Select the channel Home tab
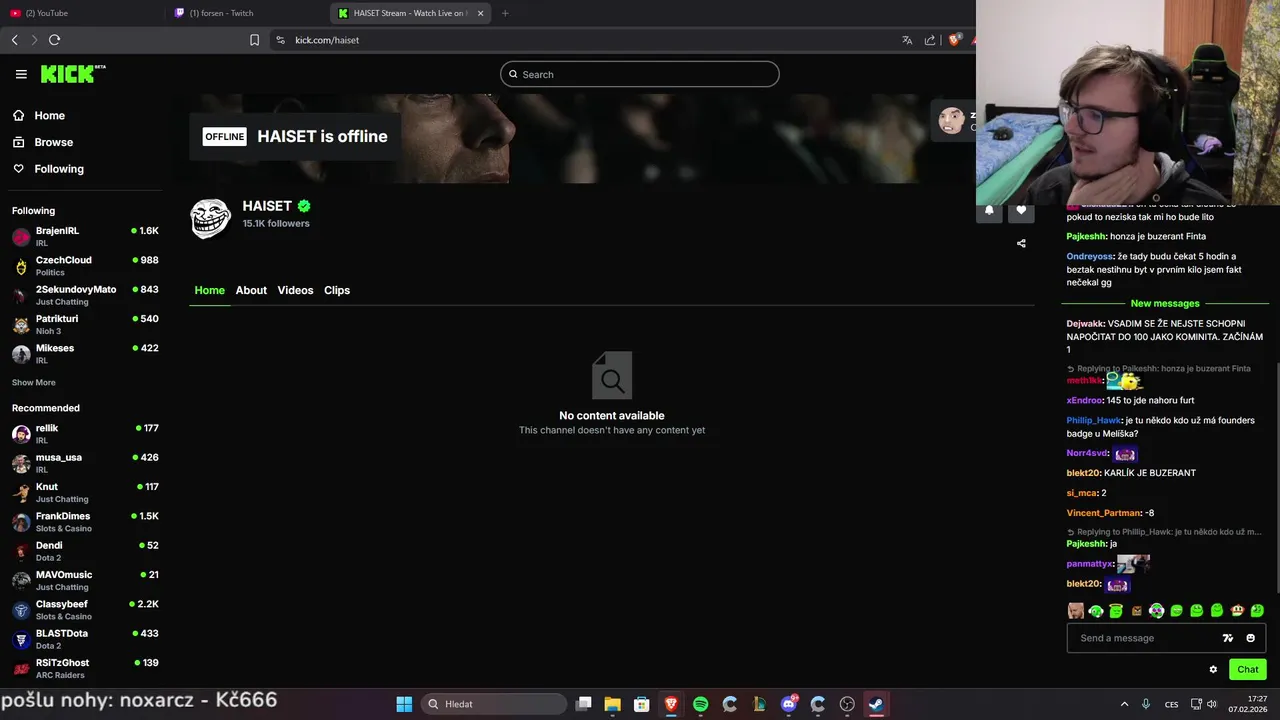The height and width of the screenshot is (720, 1280). tap(209, 290)
